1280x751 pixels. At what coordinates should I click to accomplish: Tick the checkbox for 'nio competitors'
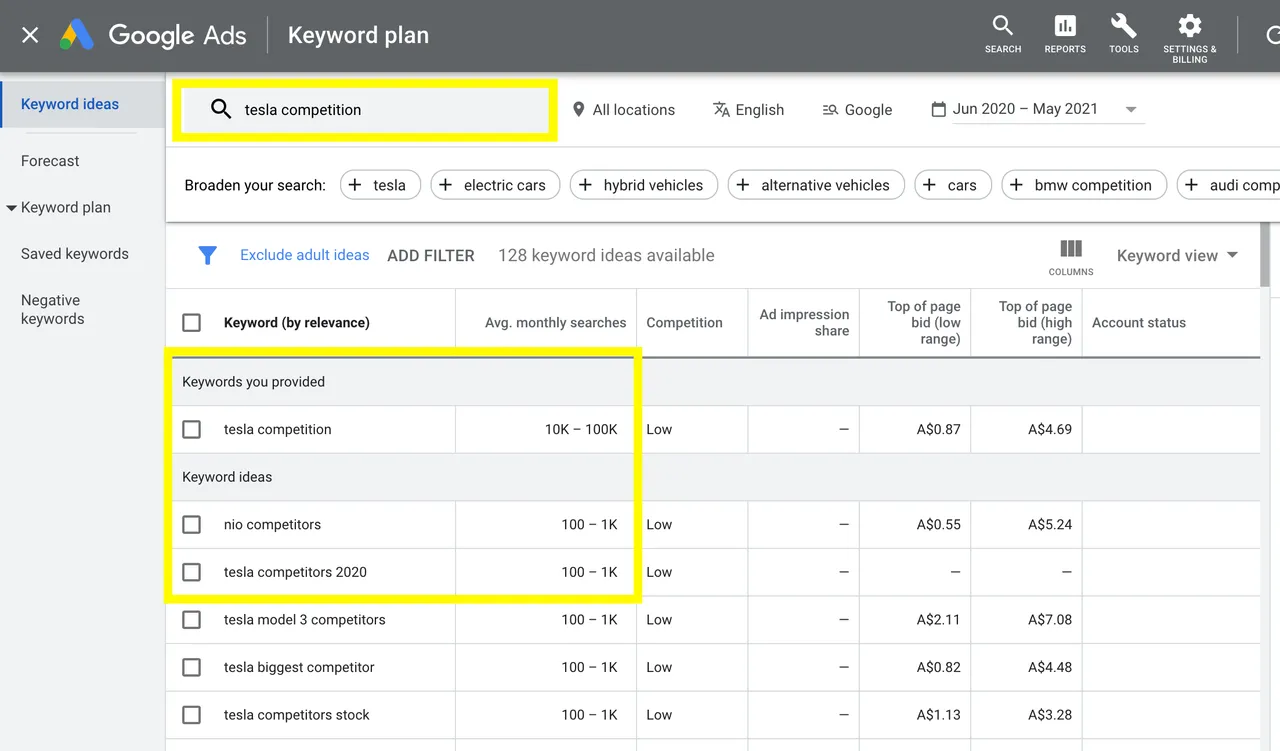click(x=191, y=524)
